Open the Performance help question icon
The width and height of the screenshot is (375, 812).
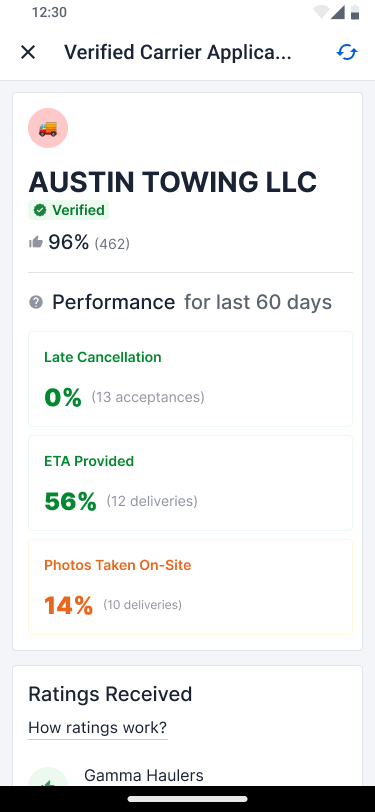[x=36, y=302]
